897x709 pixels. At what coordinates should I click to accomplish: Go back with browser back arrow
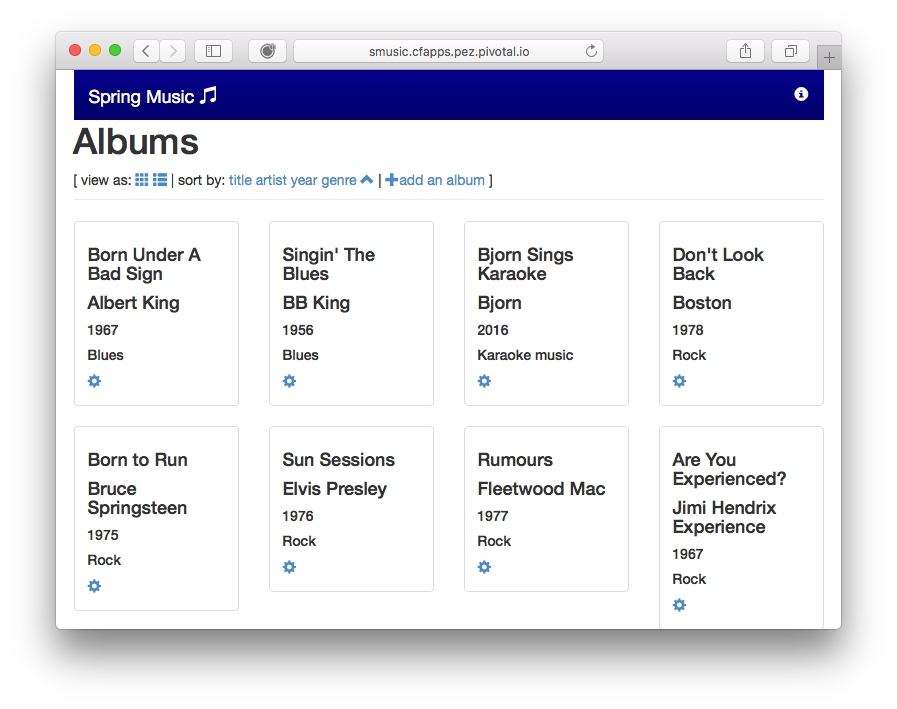146,51
